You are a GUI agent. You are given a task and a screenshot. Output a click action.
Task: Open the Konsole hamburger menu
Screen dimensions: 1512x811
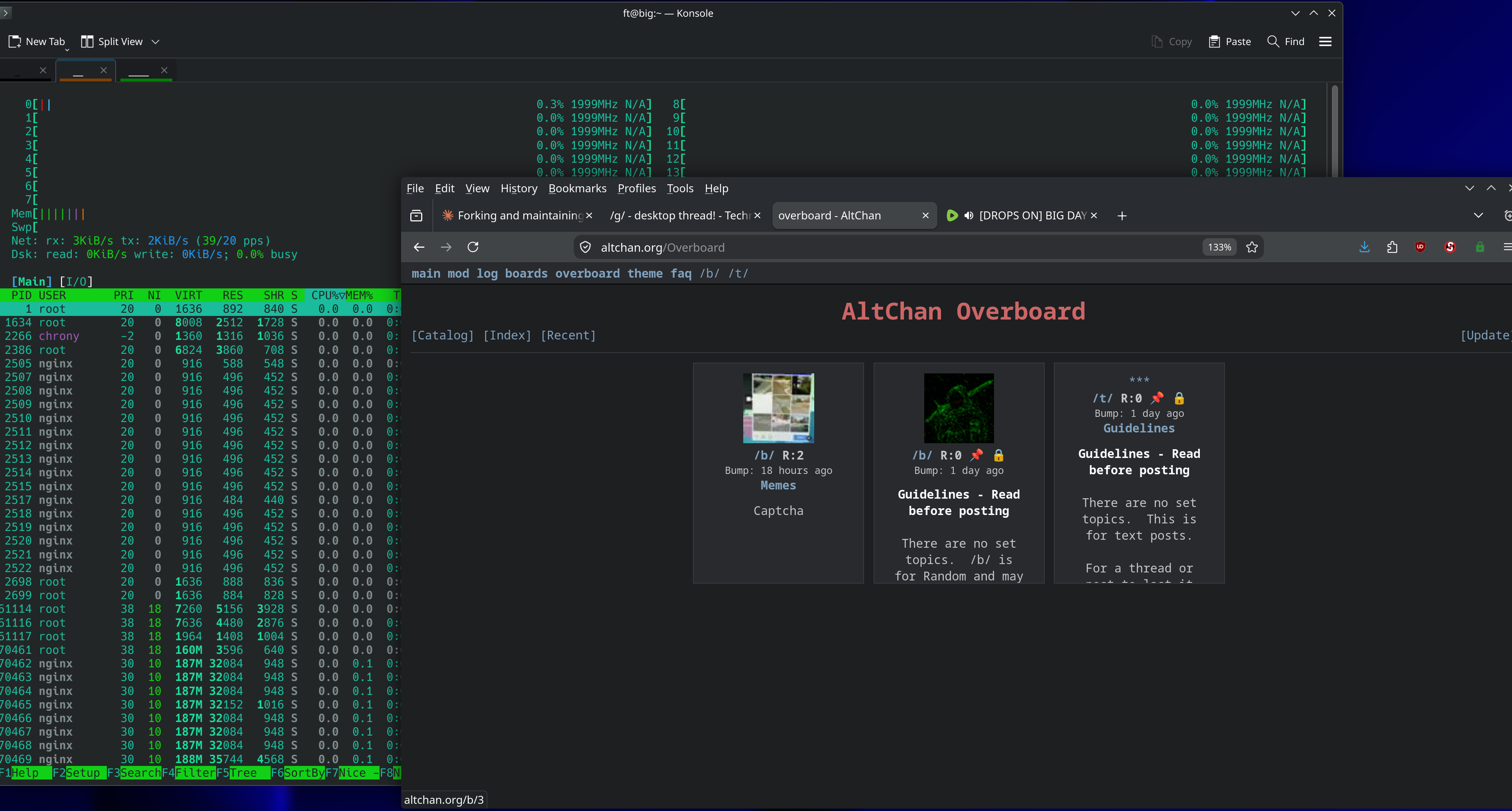pos(1325,42)
